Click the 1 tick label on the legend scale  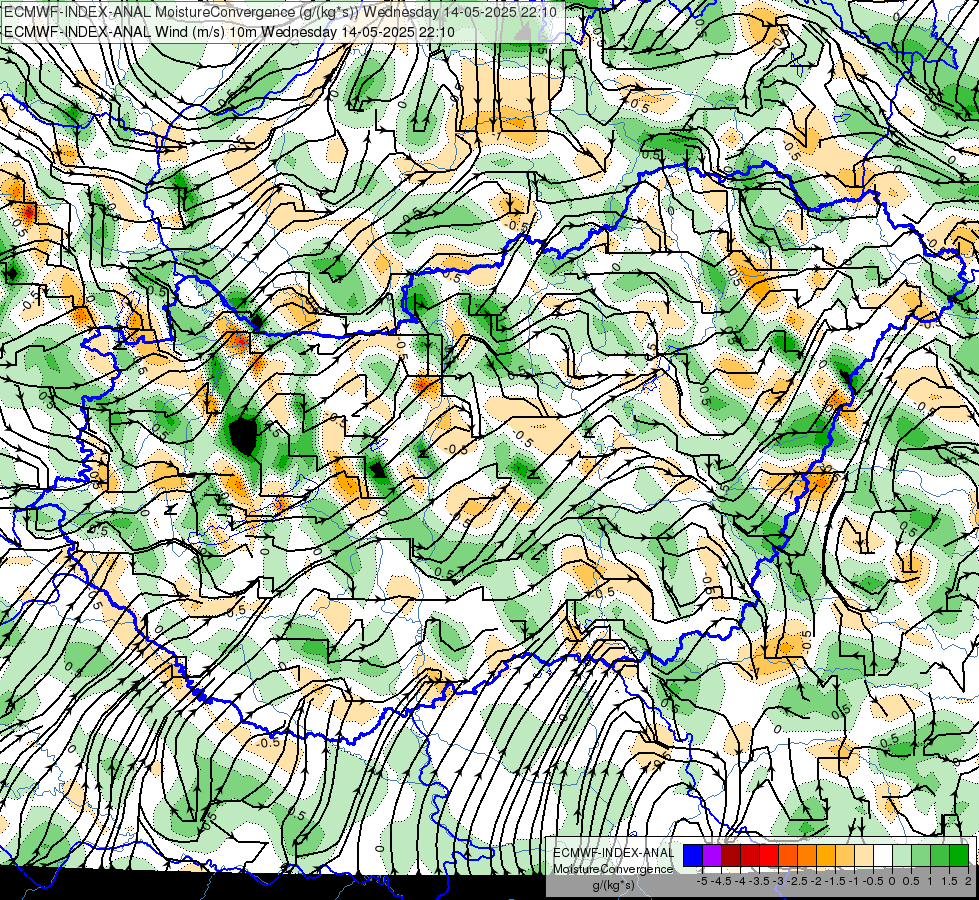(x=930, y=881)
